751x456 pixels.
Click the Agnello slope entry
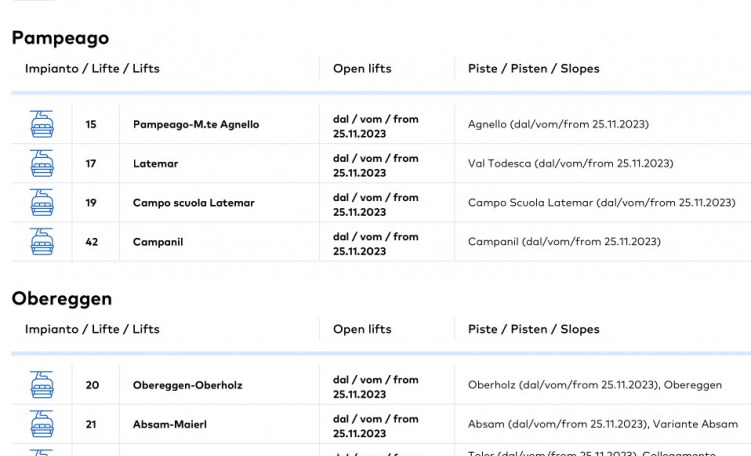558,125
